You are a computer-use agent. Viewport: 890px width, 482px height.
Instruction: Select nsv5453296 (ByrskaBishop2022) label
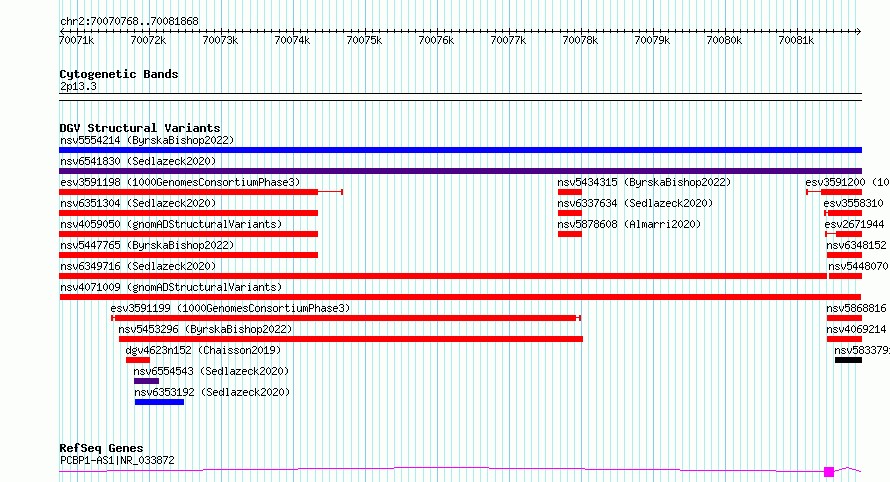205,329
